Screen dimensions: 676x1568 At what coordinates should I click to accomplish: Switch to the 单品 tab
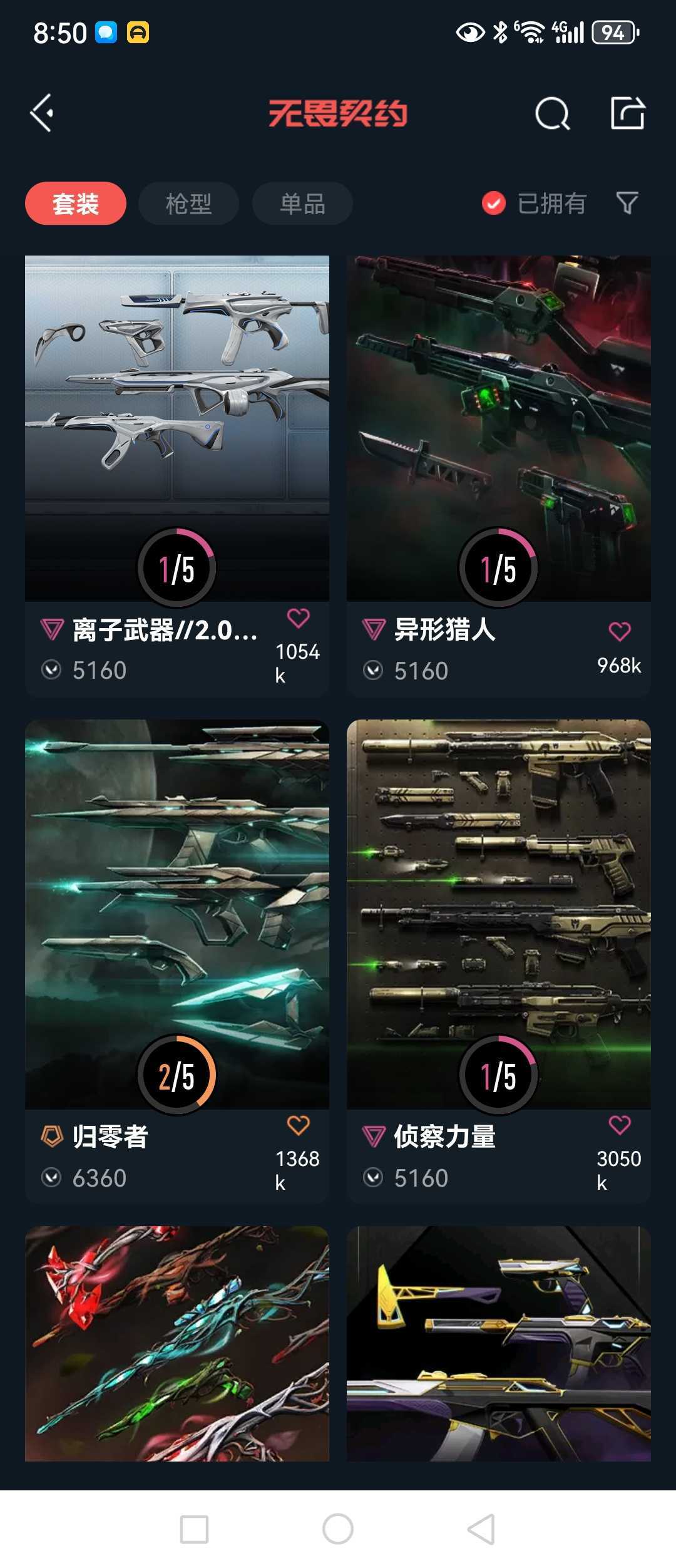point(302,204)
